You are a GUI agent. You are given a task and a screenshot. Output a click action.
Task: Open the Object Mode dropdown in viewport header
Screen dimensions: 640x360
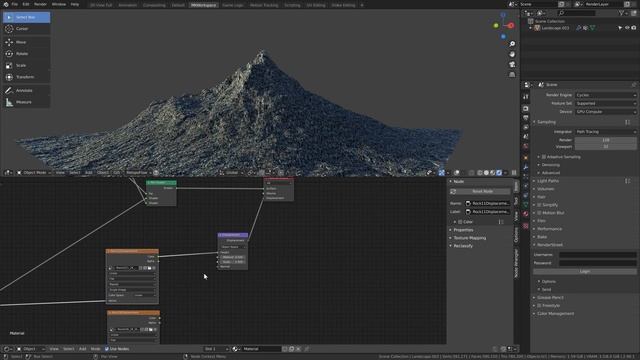[34, 173]
